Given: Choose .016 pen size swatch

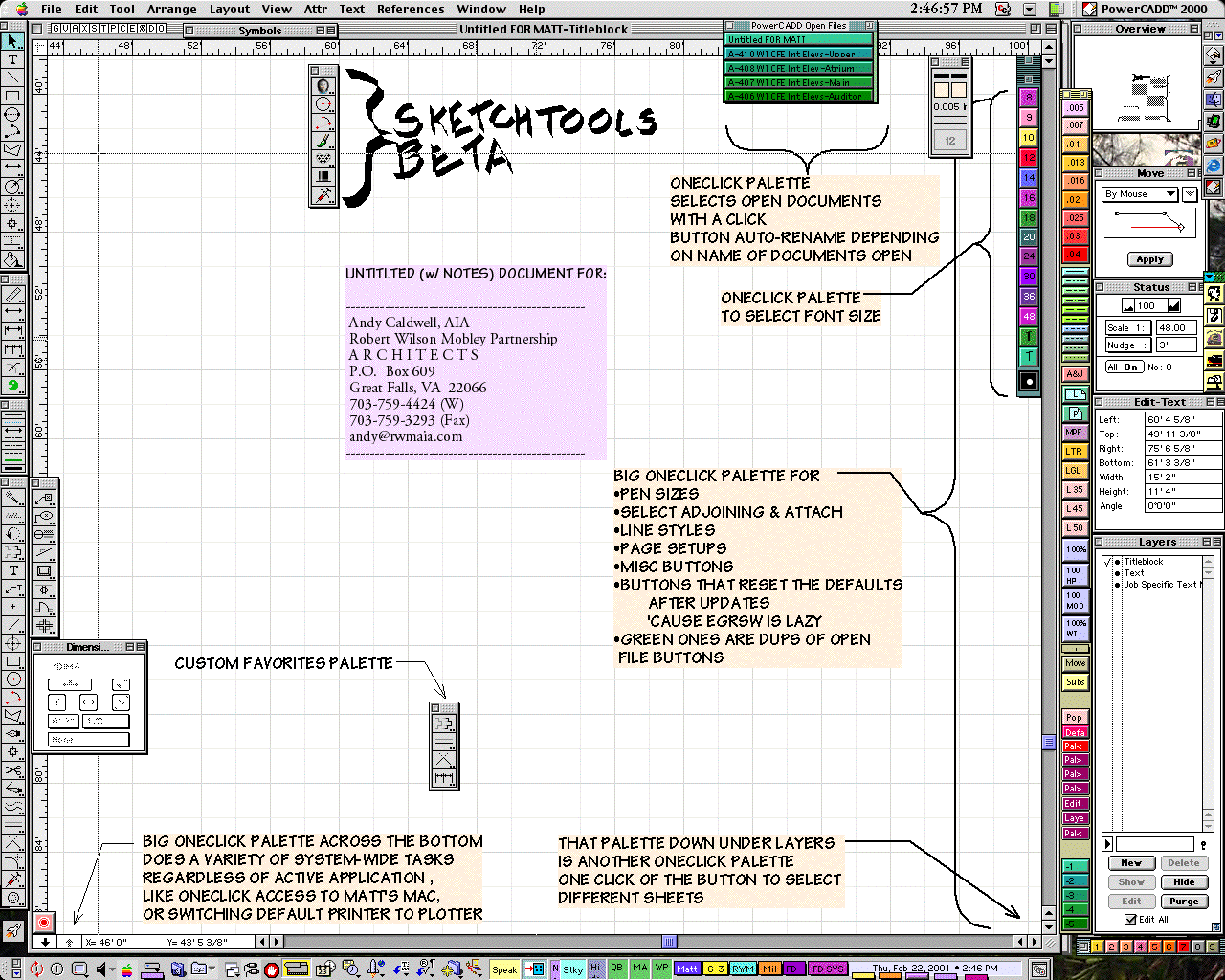Looking at the screenshot, I should click(1076, 181).
